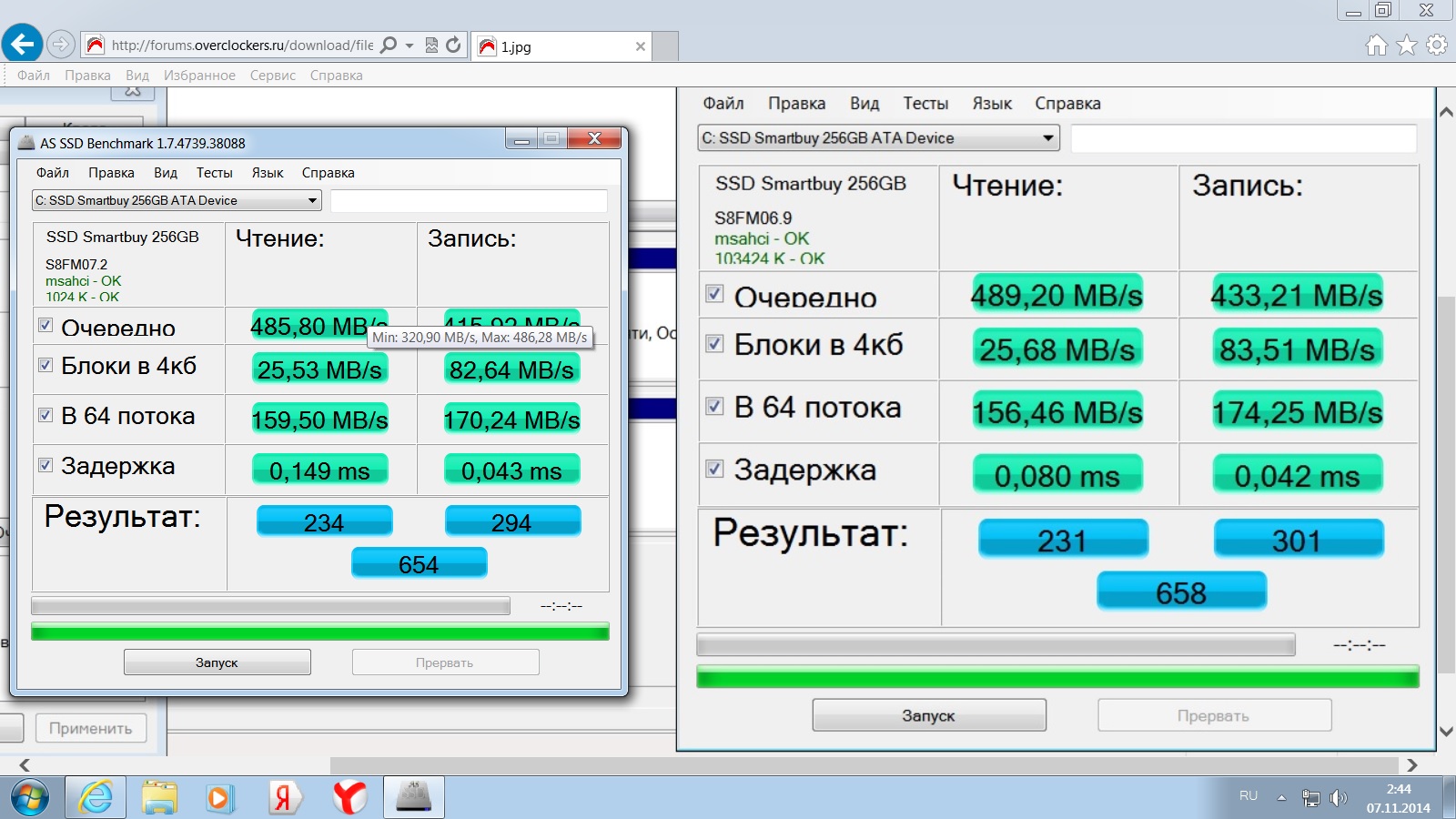
Task: Toggle the Compatibility View icon
Action: pos(431,45)
